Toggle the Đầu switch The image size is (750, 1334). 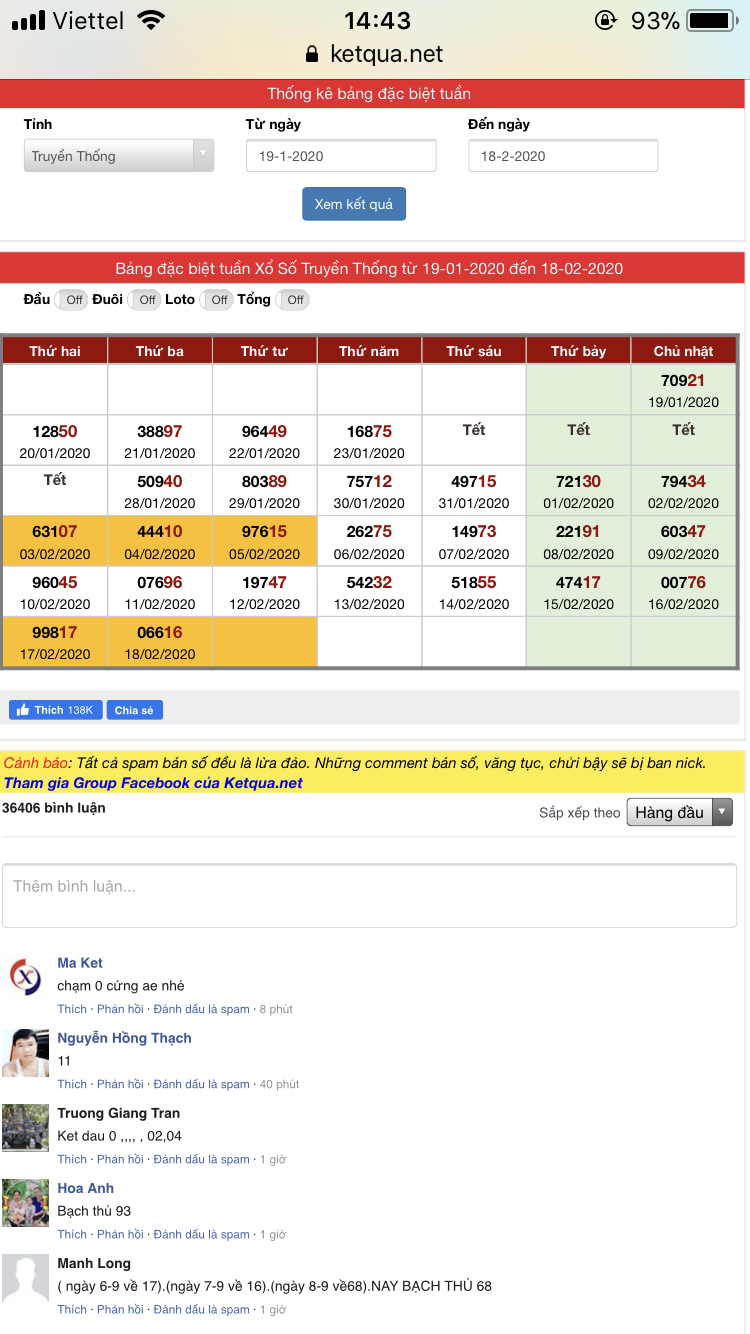(x=71, y=300)
